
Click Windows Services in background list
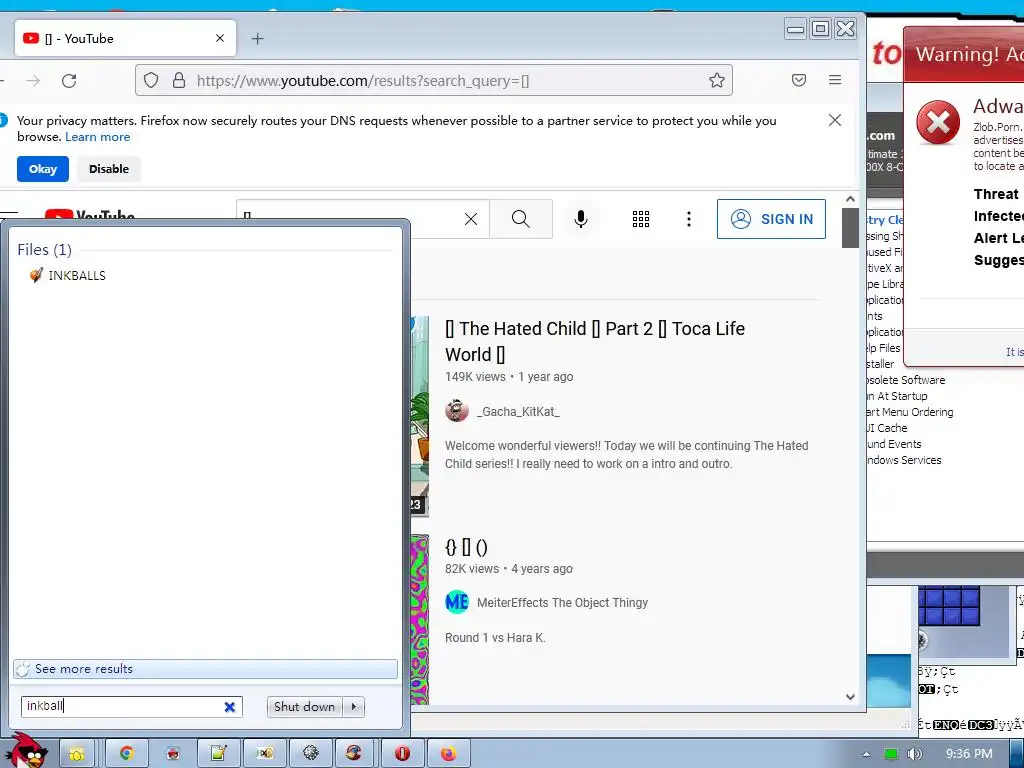904,460
